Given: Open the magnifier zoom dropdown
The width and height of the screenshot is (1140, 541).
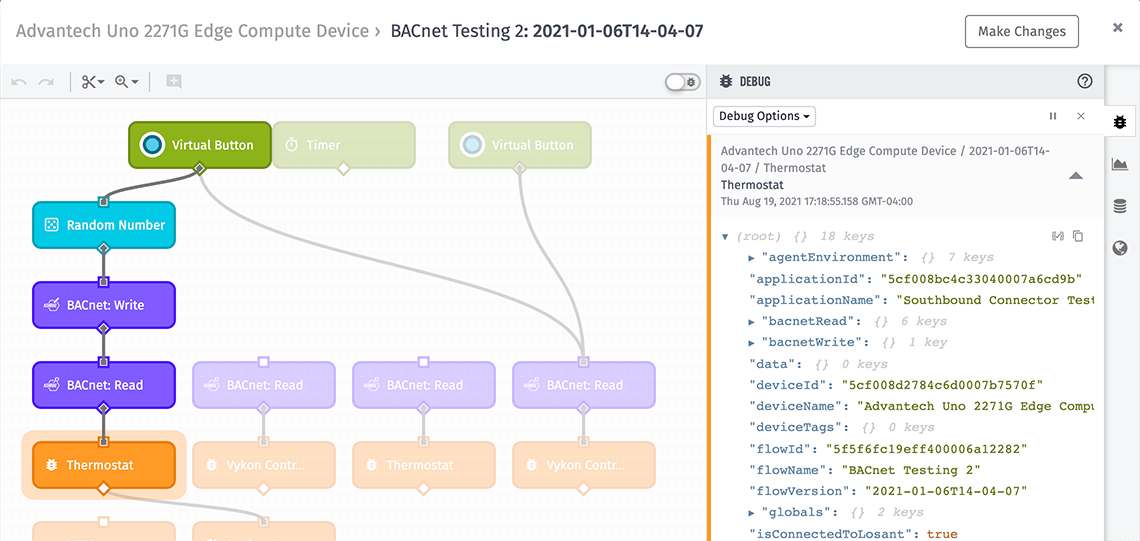Looking at the screenshot, I should [x=127, y=82].
